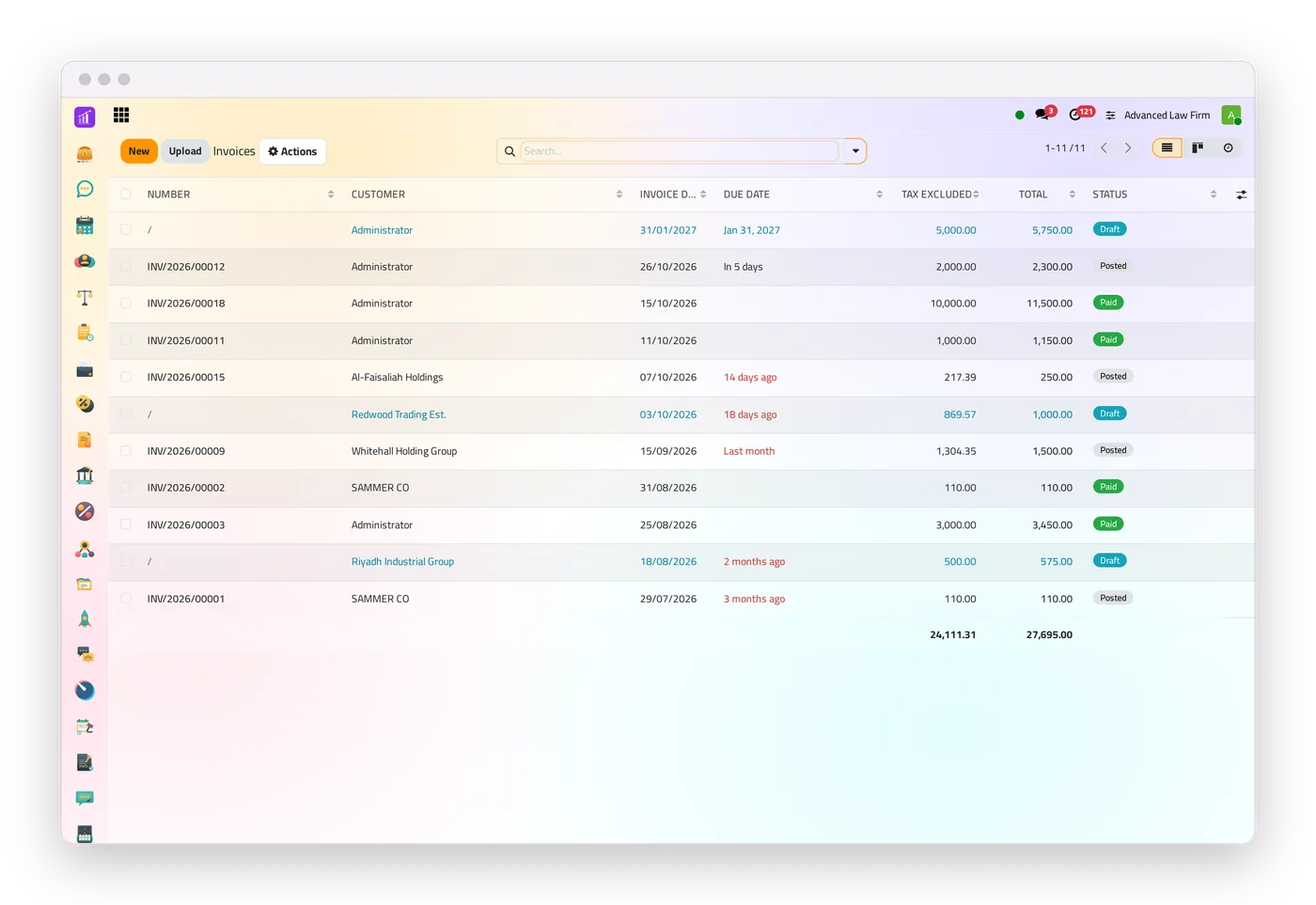Click the Upload button

click(185, 151)
